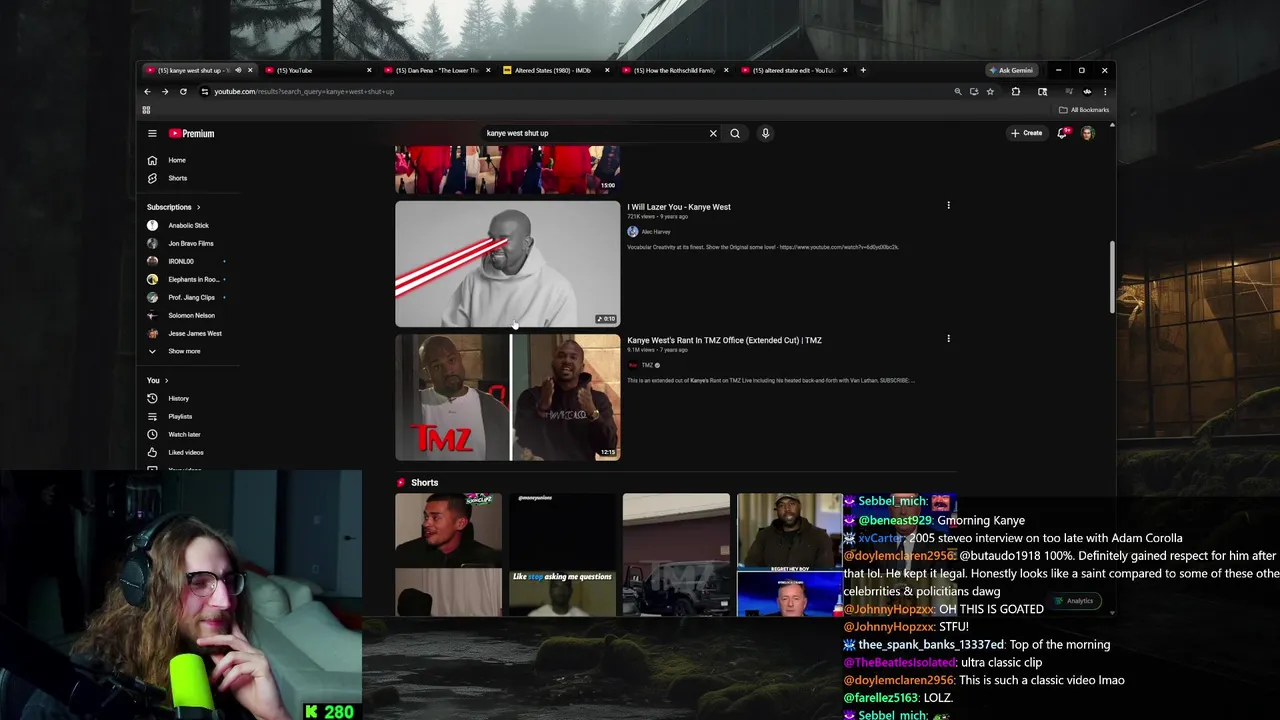Open the TMZ Kanye rant thumbnail
Image resolution: width=1280 pixels, height=720 pixels.
507,397
